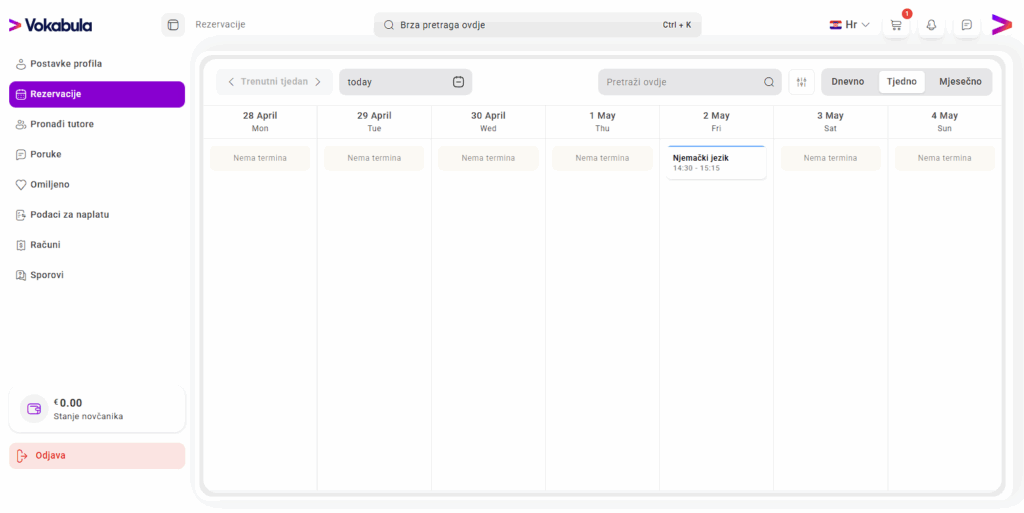Open the Njemački jezik appointment

click(716, 163)
